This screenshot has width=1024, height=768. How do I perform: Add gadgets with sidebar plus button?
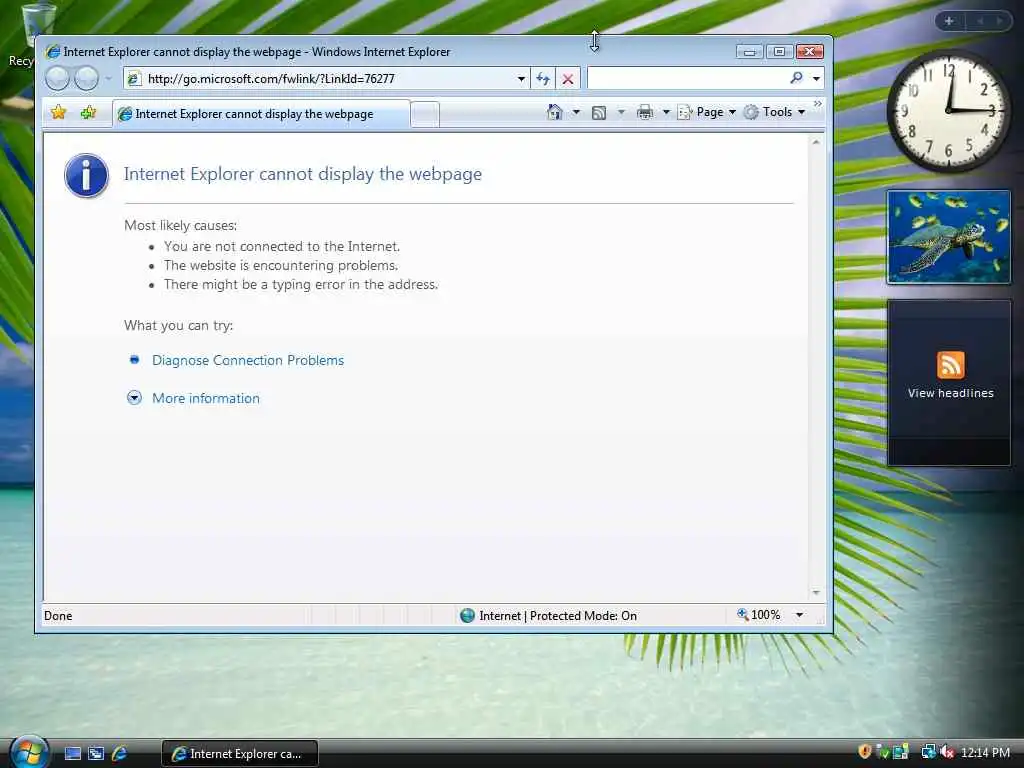(949, 21)
